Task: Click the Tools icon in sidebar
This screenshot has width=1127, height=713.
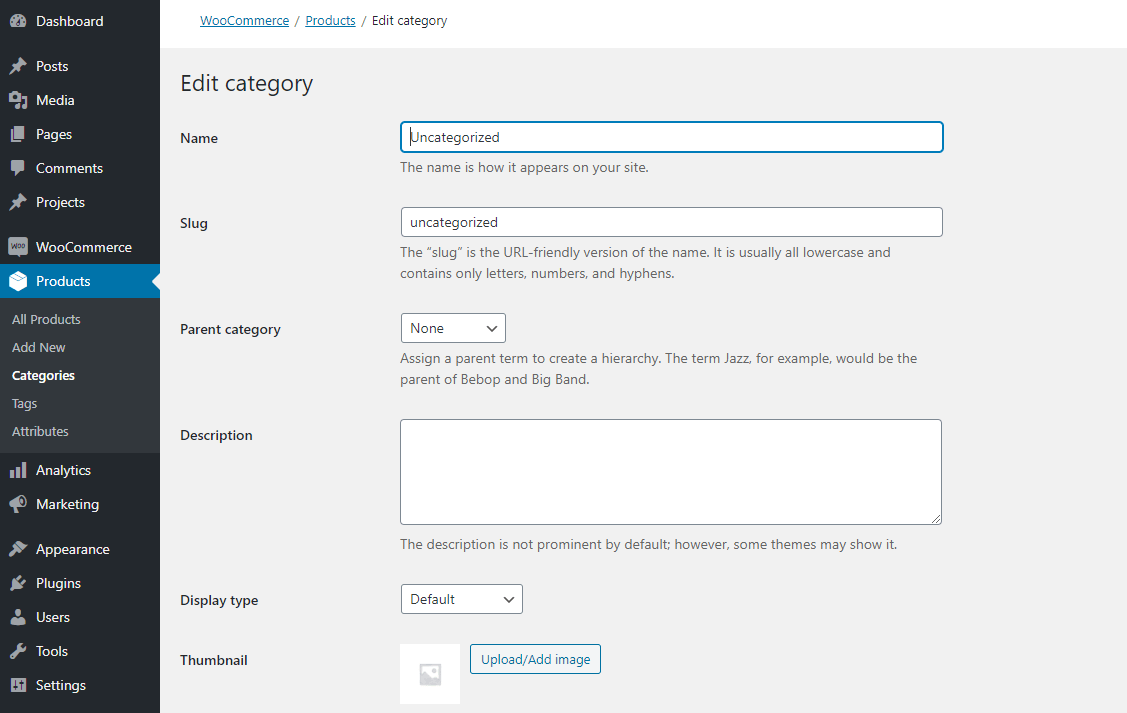Action: tap(20, 650)
